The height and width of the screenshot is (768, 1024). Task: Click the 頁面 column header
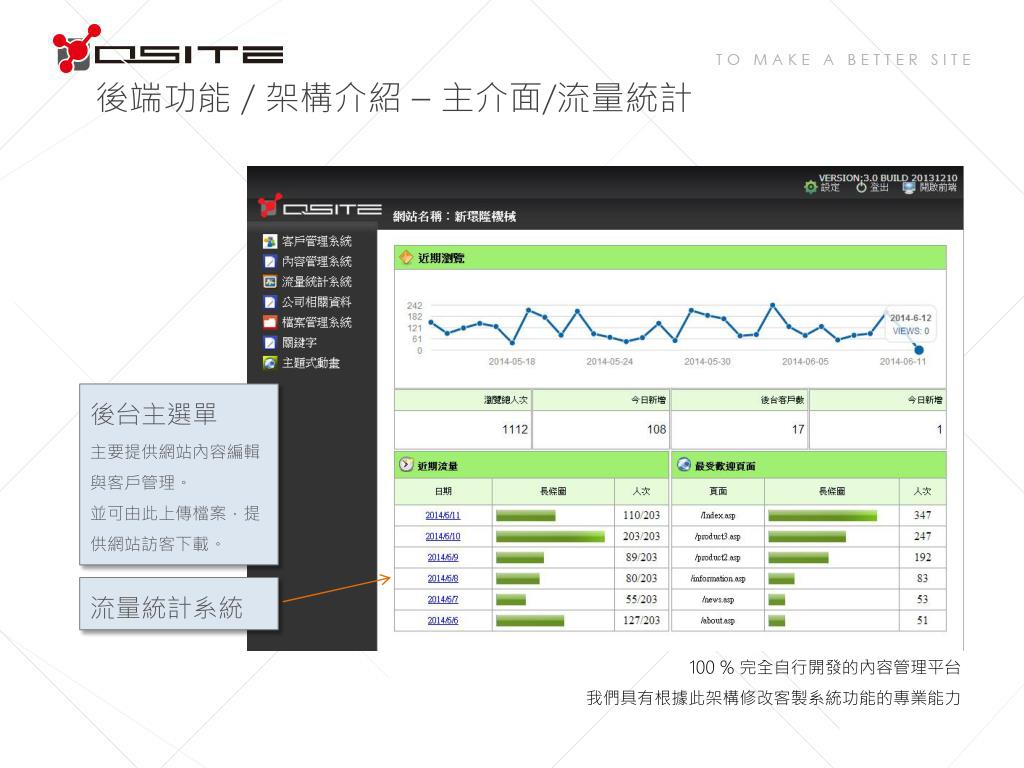(x=718, y=490)
